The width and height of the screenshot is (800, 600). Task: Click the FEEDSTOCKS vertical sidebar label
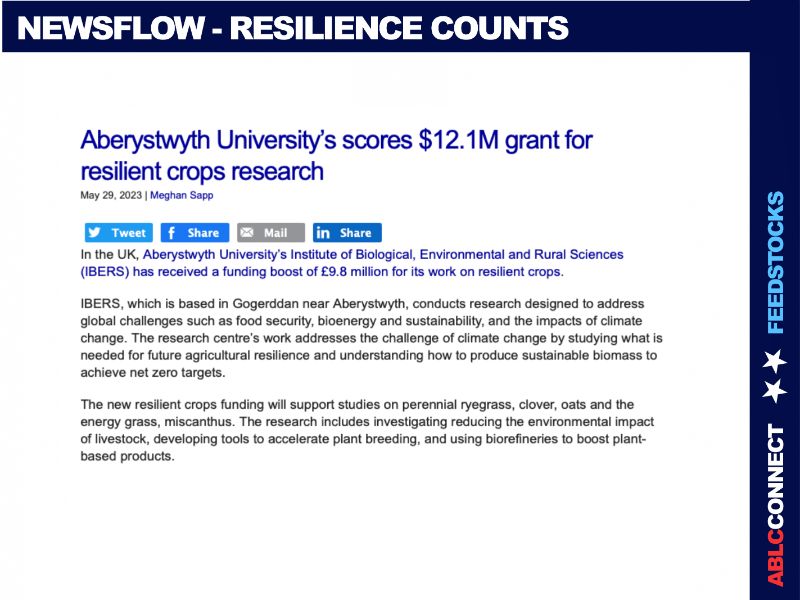click(x=775, y=262)
